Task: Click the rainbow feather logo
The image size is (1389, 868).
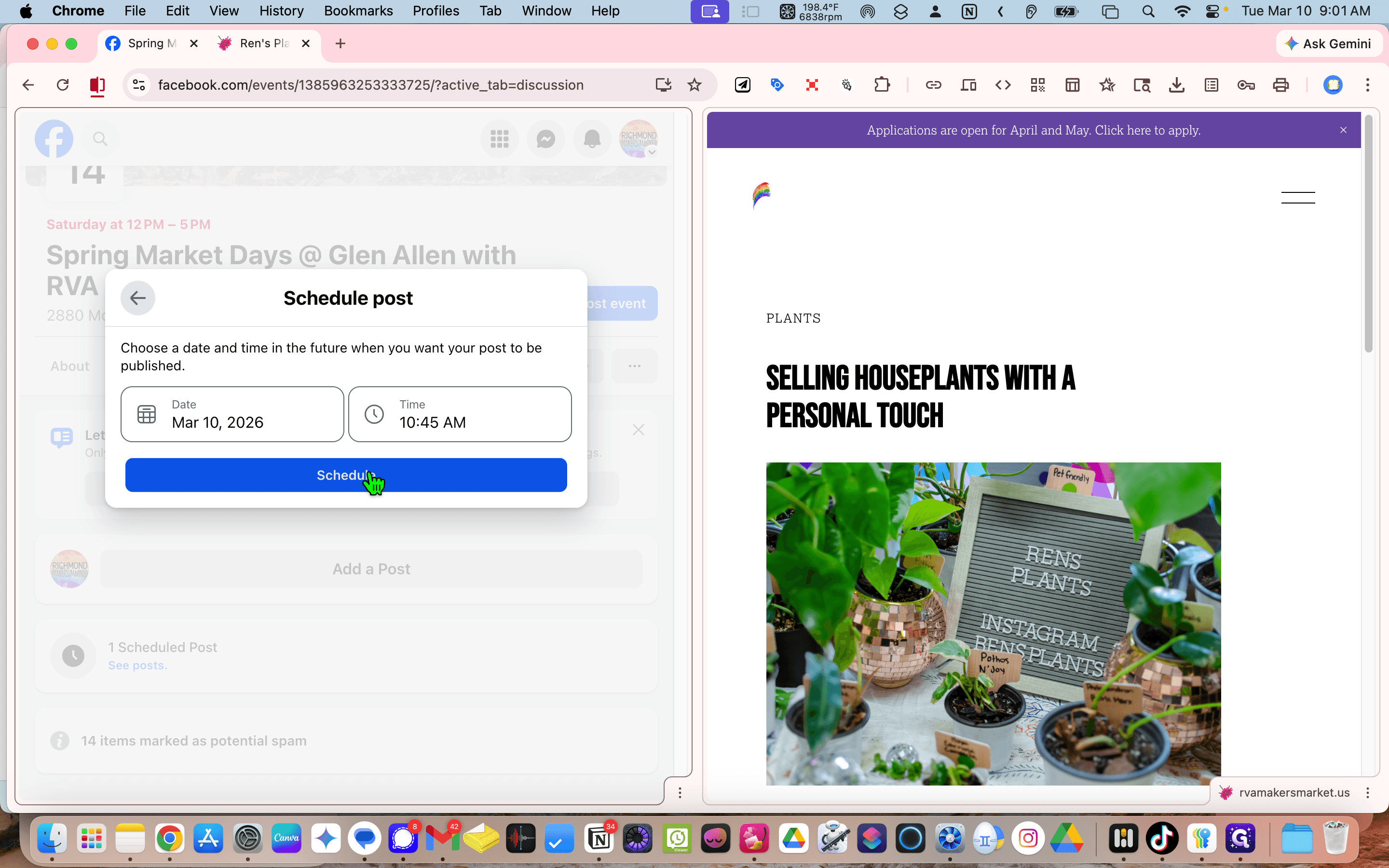Action: [761, 195]
